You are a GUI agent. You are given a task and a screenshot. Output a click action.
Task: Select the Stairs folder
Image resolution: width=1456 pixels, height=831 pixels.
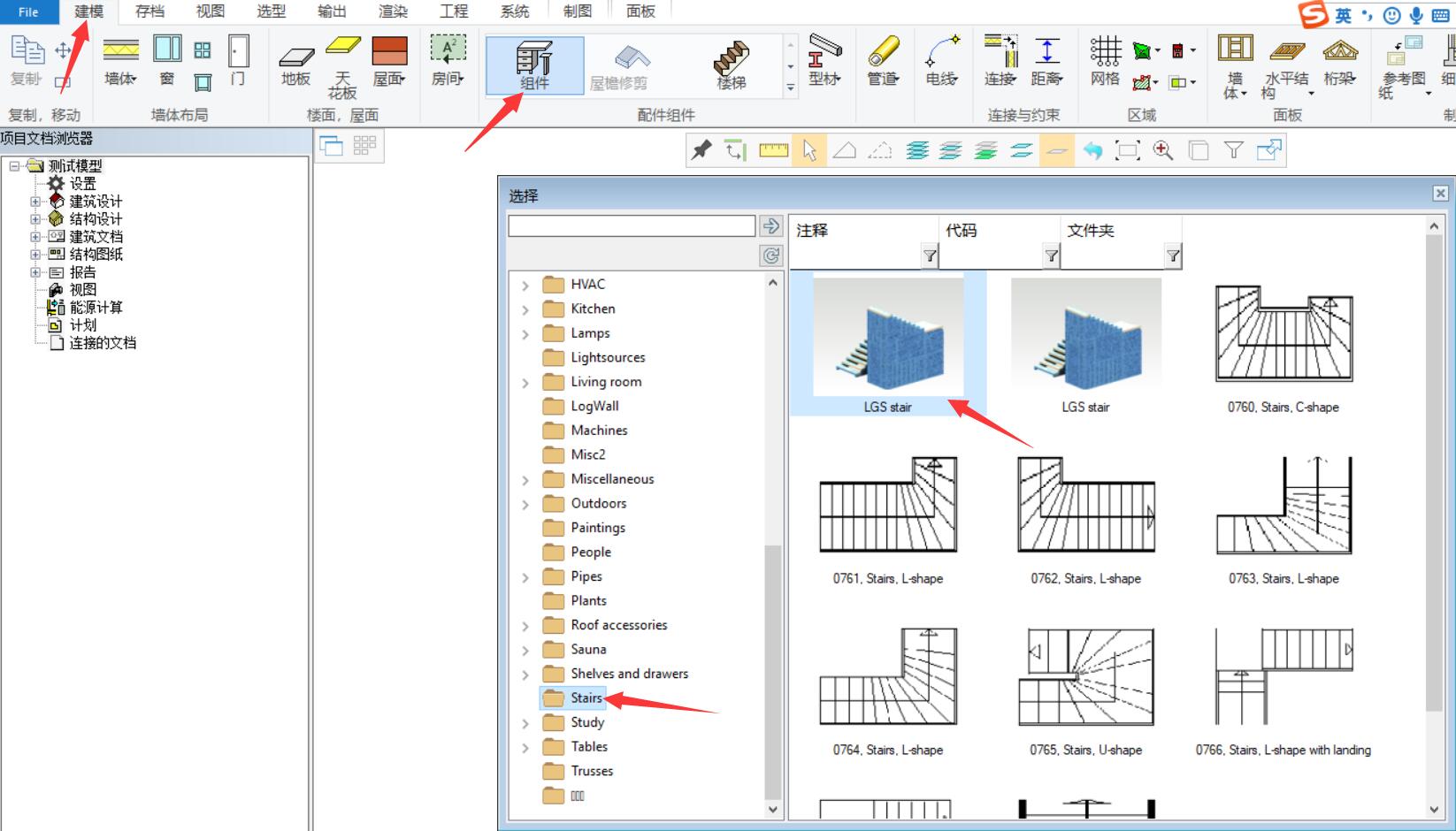click(x=573, y=698)
